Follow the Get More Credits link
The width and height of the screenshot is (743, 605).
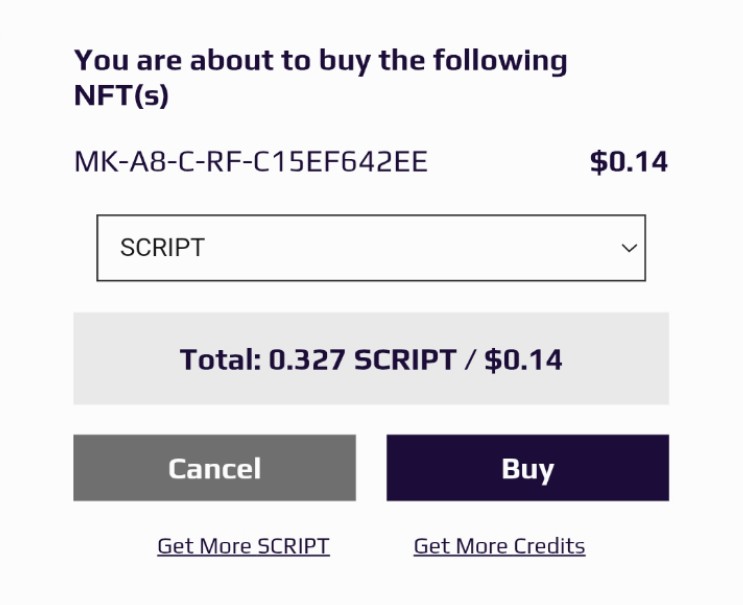pos(499,546)
